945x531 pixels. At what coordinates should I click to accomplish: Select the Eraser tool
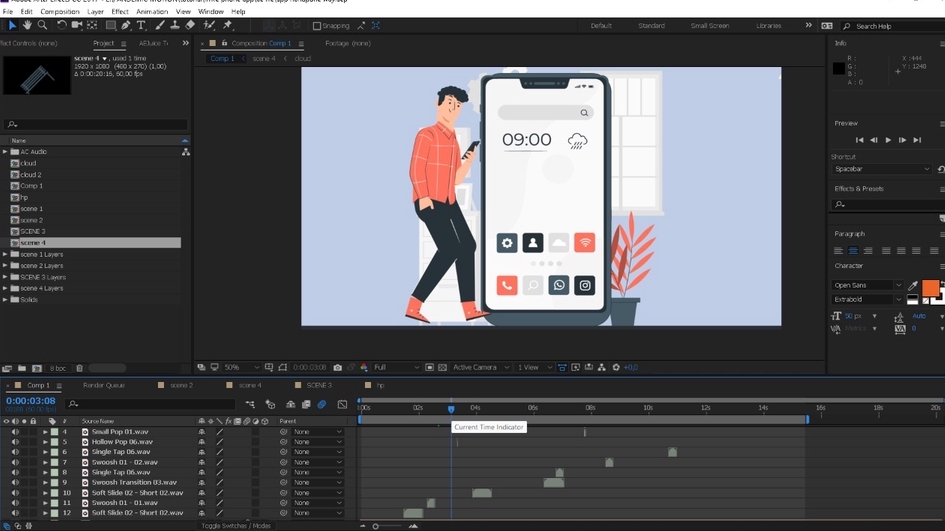click(x=190, y=25)
